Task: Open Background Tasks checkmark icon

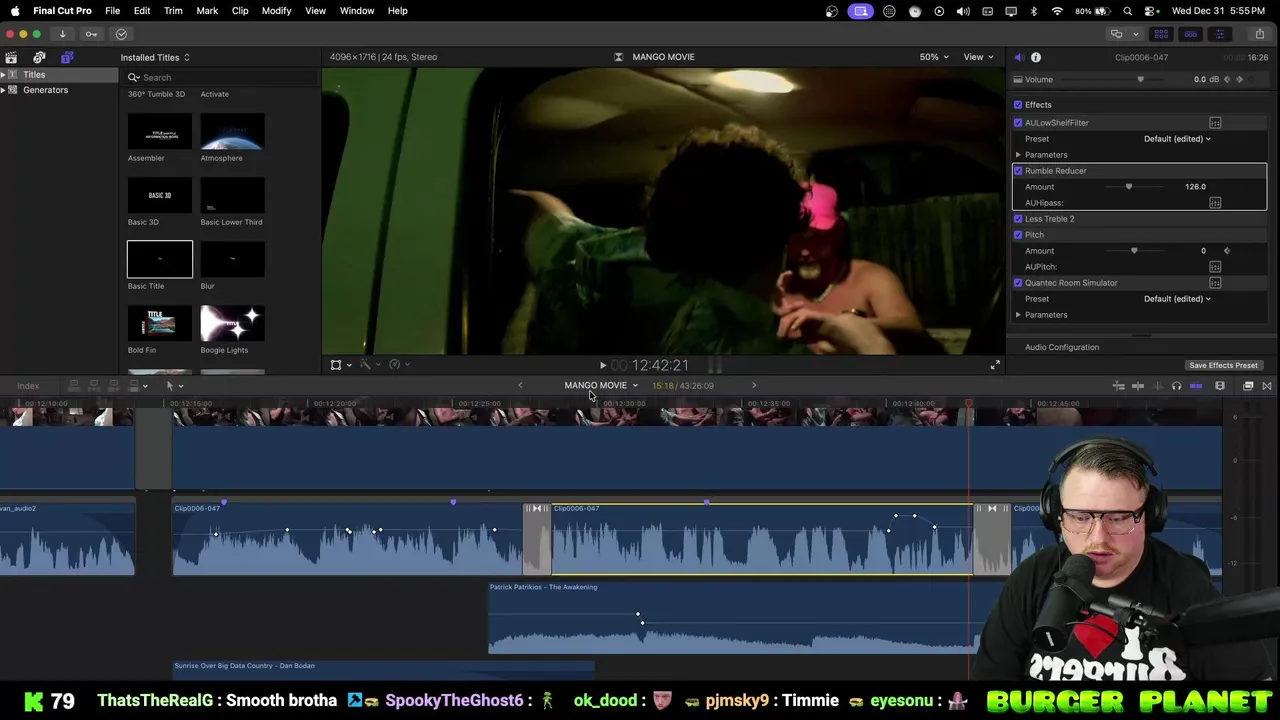Action: 121,34
